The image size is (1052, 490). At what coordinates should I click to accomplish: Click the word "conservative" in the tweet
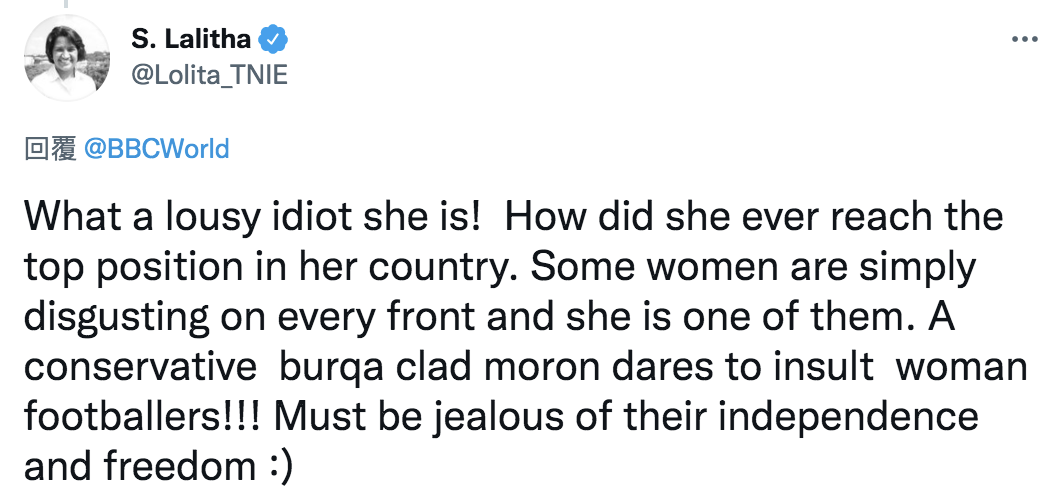(140, 368)
